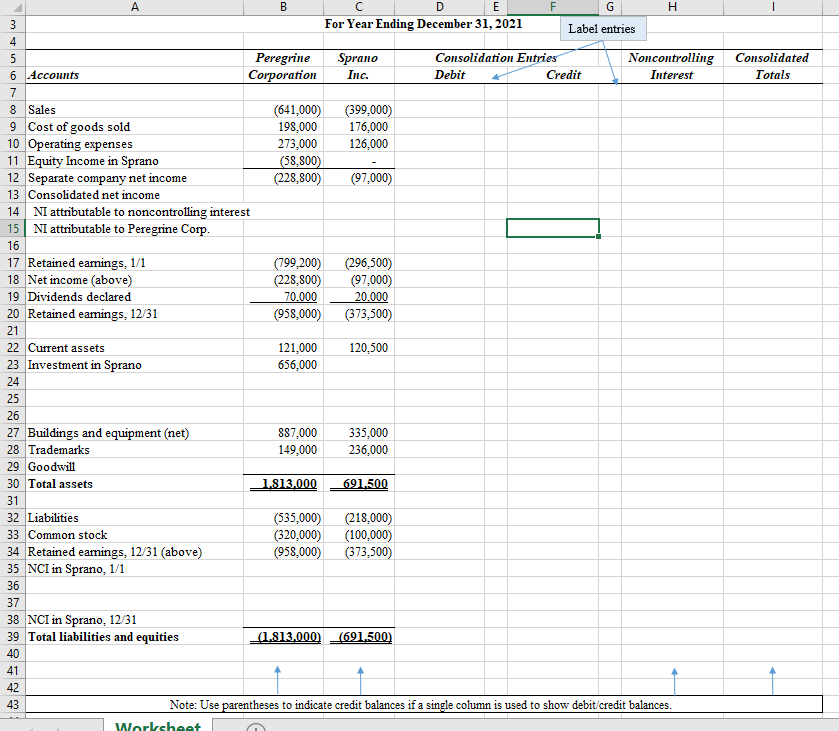Click the Label entries callout box
The height and width of the screenshot is (731, 839).
pyautogui.click(x=603, y=28)
